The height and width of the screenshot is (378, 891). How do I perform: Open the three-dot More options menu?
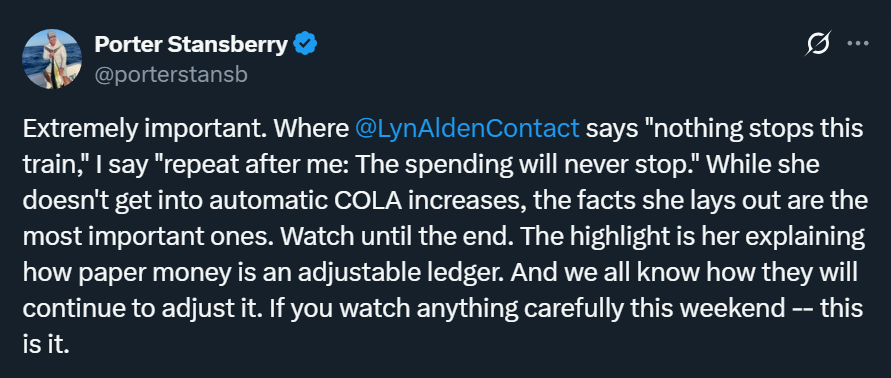(858, 43)
